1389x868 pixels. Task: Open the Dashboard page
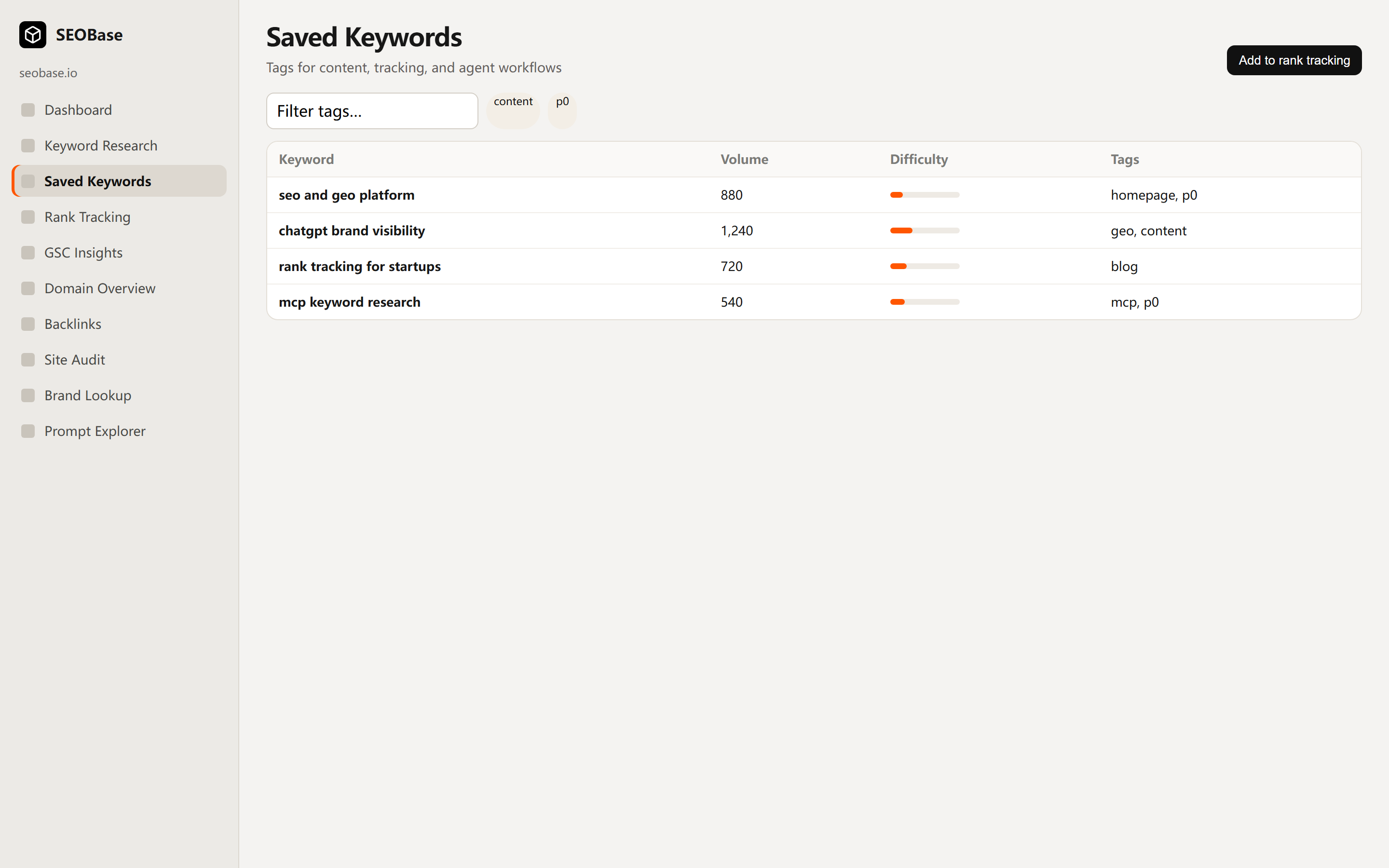click(120, 109)
